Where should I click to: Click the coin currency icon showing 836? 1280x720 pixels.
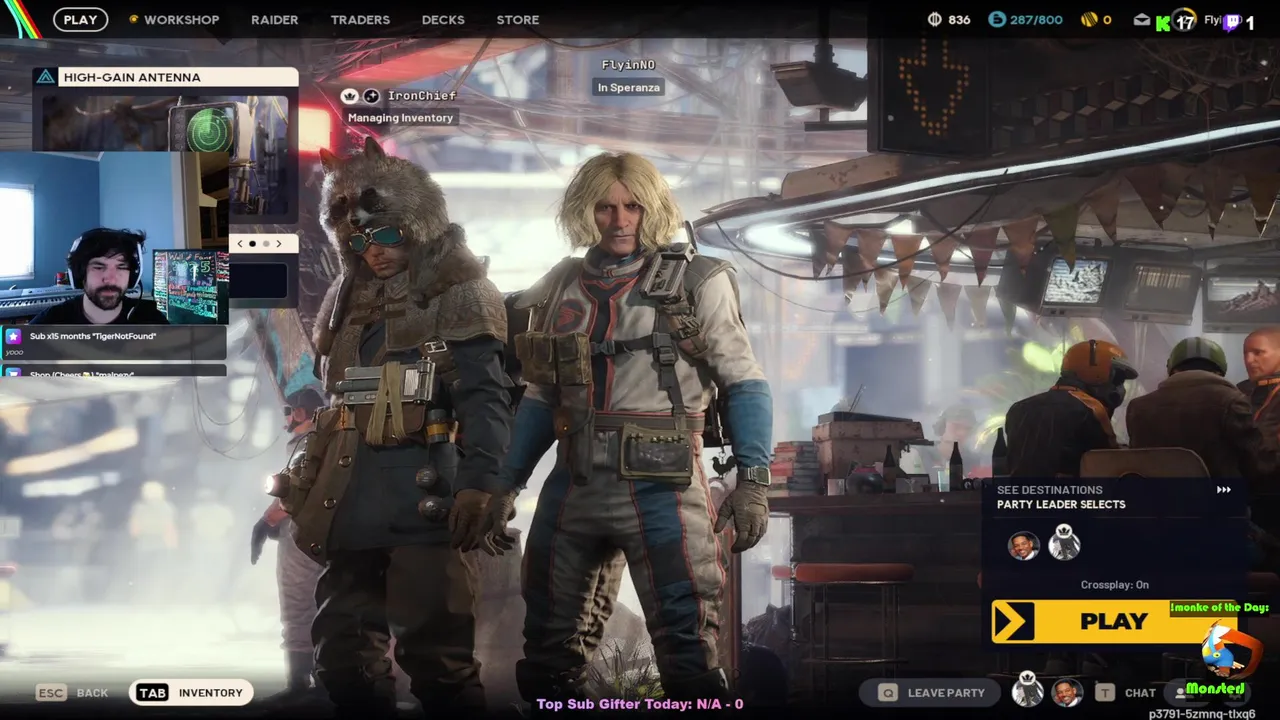(935, 19)
